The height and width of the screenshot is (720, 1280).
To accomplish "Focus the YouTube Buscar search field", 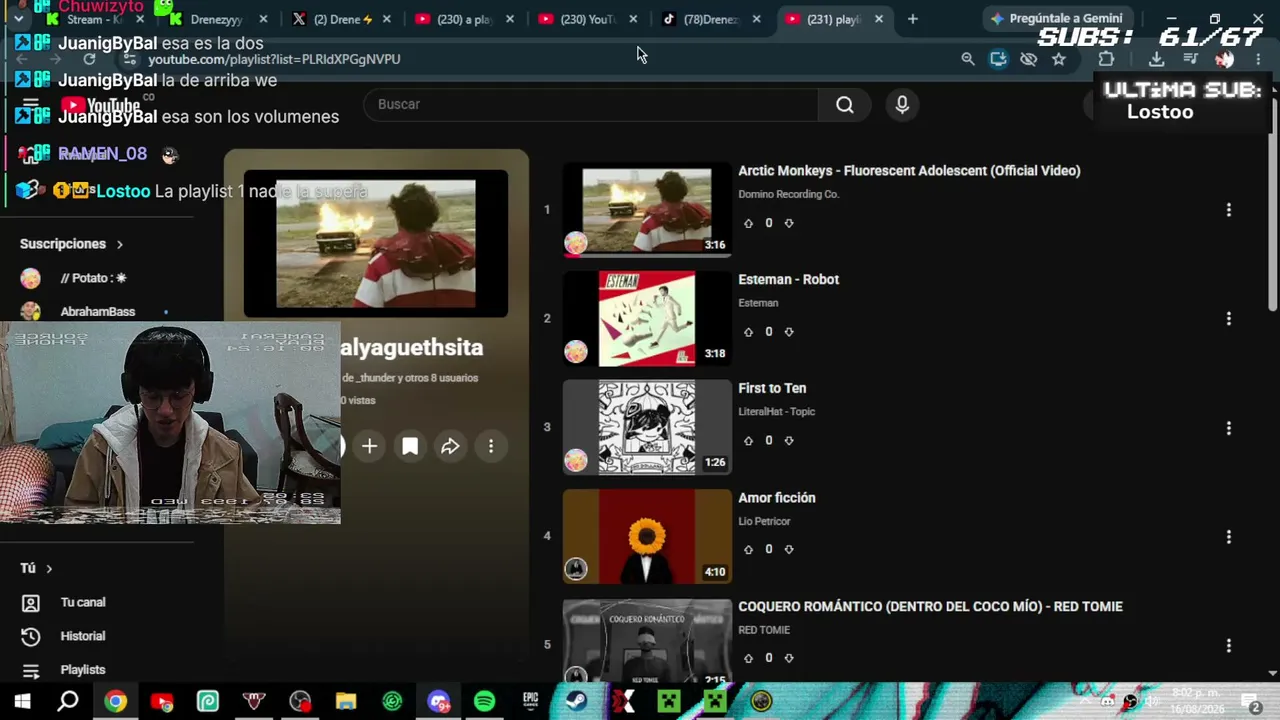I will click(591, 104).
